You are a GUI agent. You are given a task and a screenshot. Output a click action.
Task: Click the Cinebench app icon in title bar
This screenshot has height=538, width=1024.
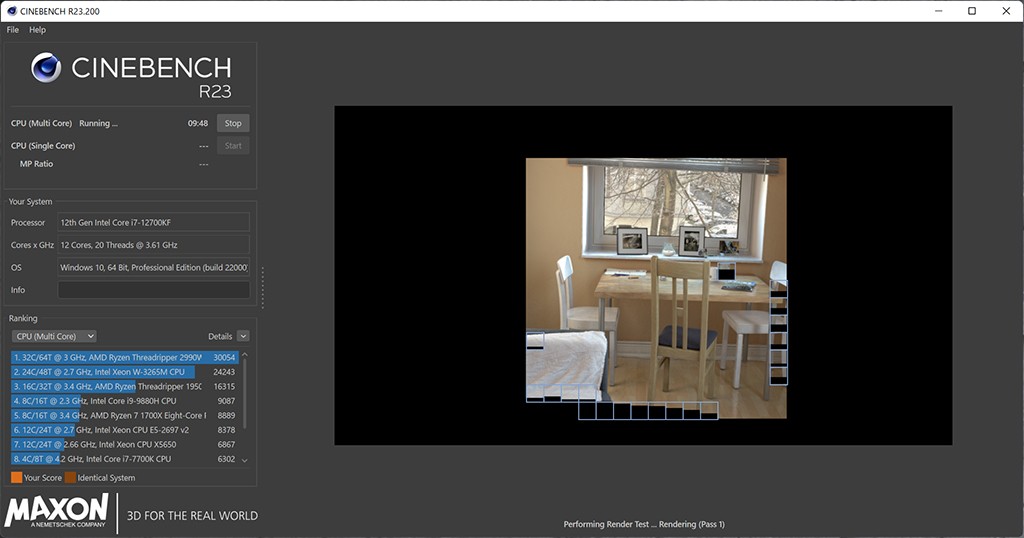[x=12, y=11]
